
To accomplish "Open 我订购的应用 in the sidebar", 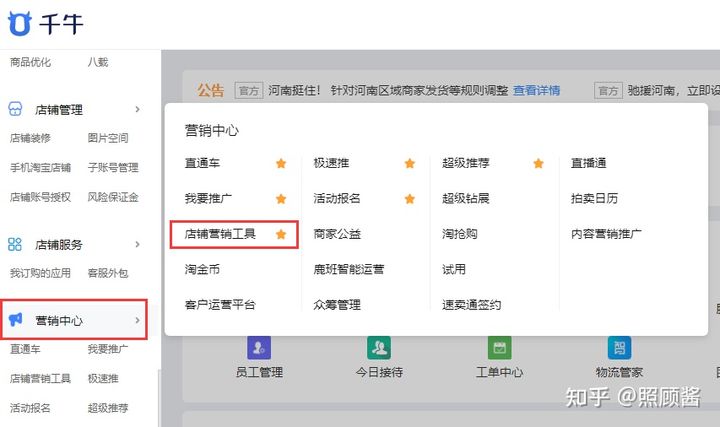I will [40, 273].
